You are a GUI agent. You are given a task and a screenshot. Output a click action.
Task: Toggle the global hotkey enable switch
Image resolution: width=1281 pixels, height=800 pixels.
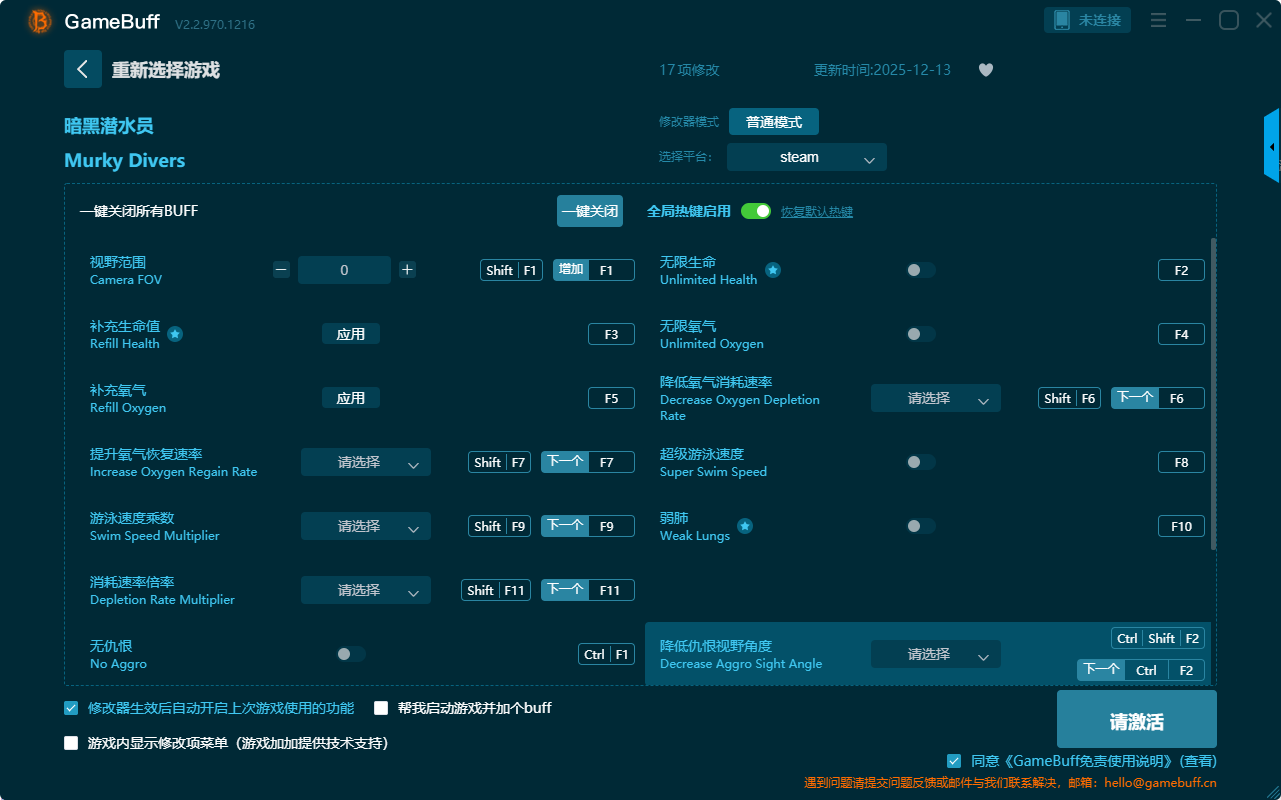click(x=756, y=211)
